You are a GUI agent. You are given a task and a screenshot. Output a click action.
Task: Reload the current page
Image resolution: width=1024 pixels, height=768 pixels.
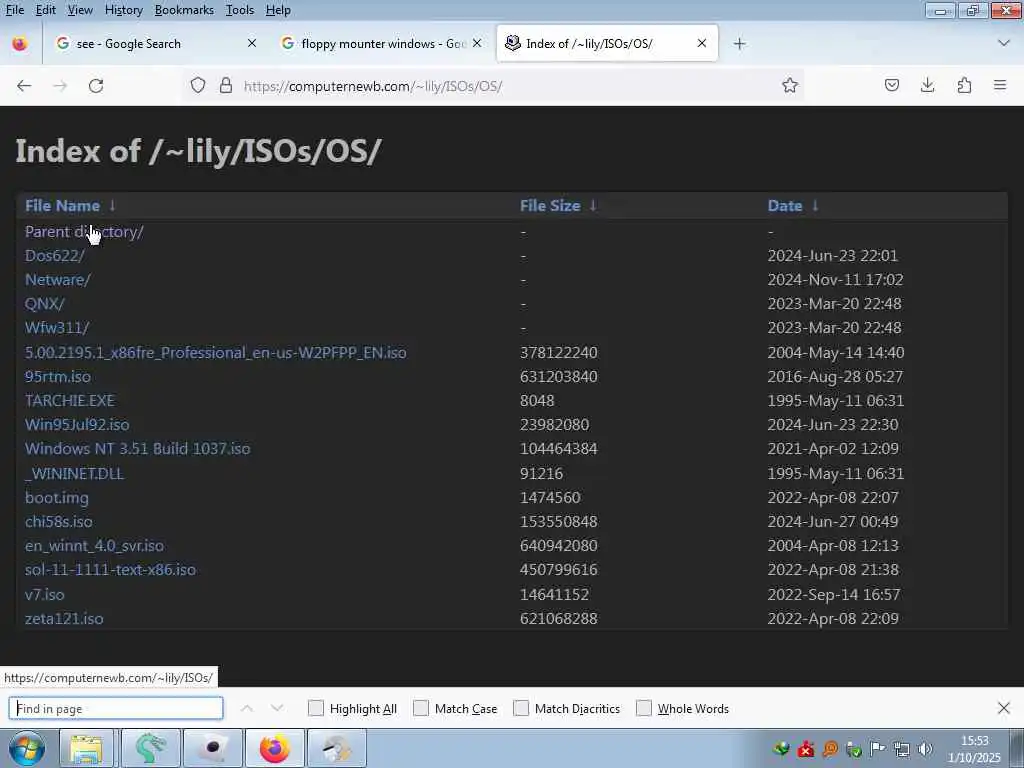click(96, 86)
